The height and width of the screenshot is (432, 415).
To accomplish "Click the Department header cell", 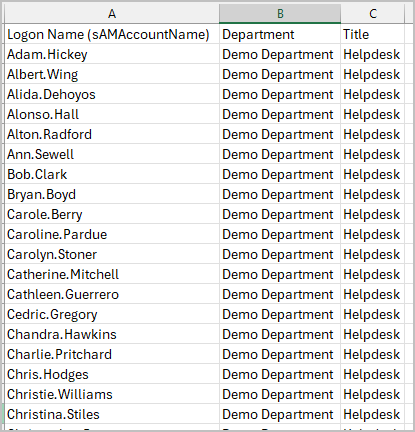I will click(x=280, y=34).
